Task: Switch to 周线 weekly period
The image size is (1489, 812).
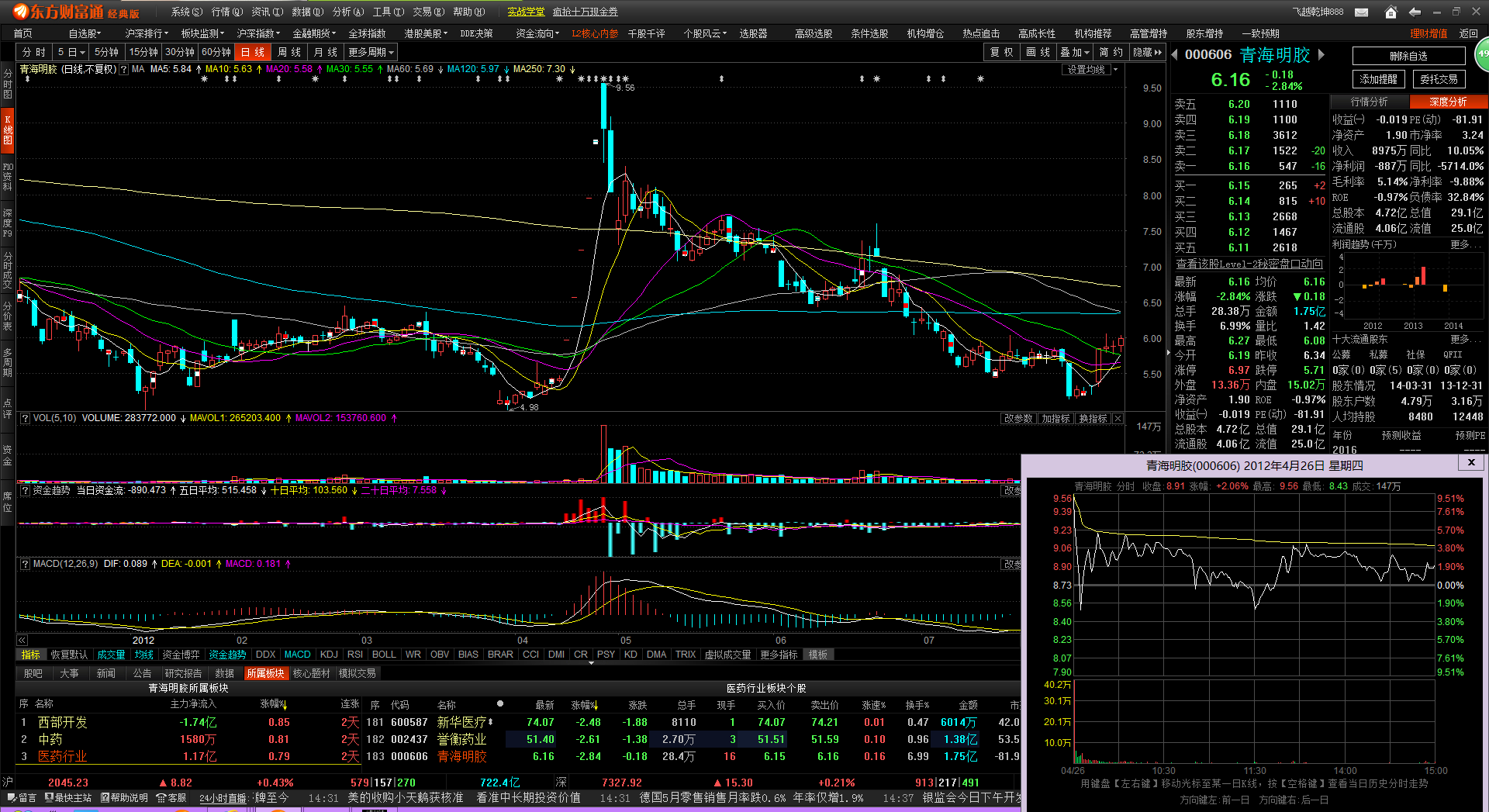Action: (289, 52)
